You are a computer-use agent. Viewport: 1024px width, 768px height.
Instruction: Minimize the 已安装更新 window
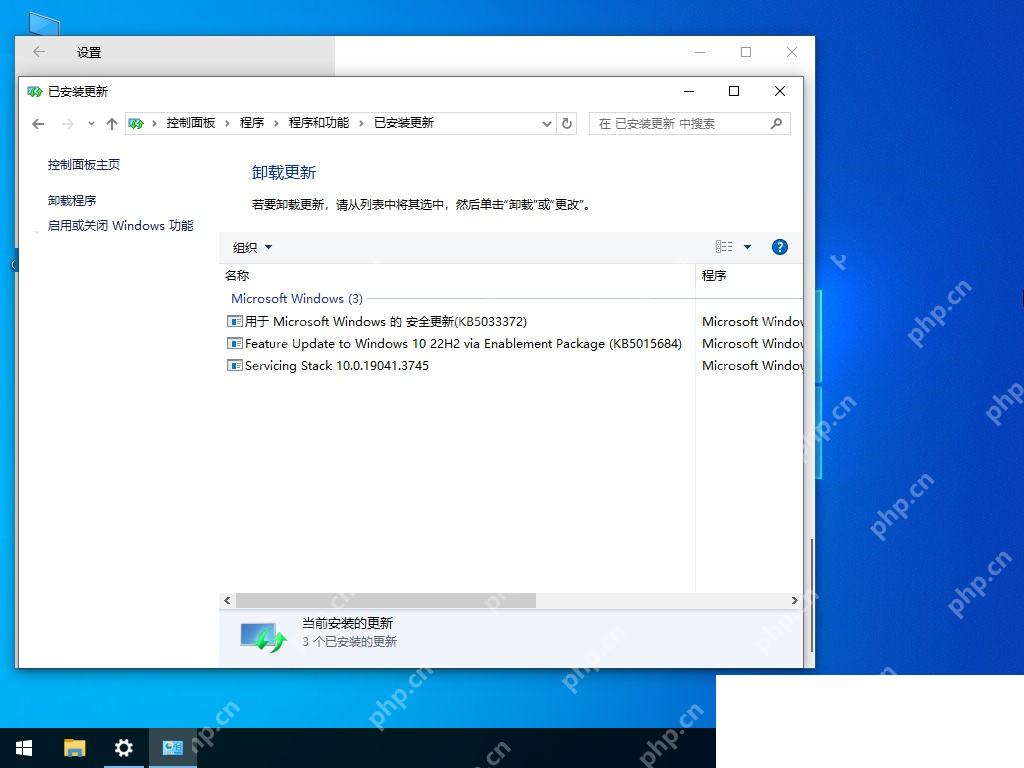[688, 91]
